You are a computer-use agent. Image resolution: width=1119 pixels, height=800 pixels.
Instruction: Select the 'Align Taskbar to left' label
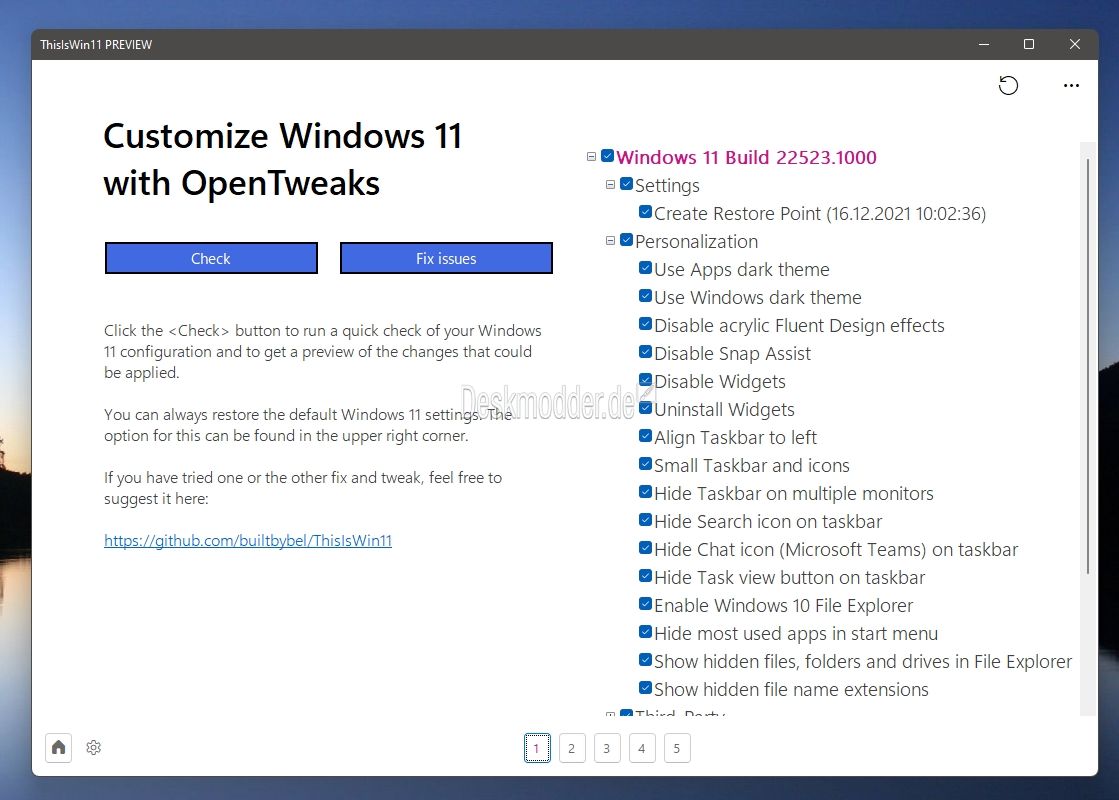point(735,437)
